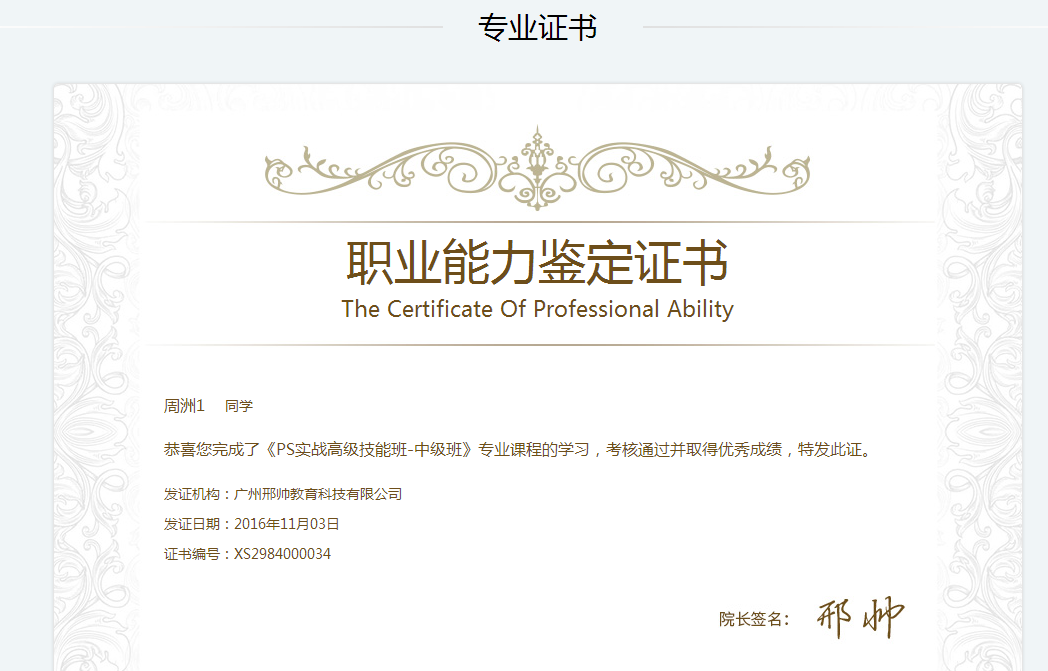Click the 考核通过并取得优秀成绩 phrase
Viewport: 1048px width, 671px height.
click(x=698, y=449)
